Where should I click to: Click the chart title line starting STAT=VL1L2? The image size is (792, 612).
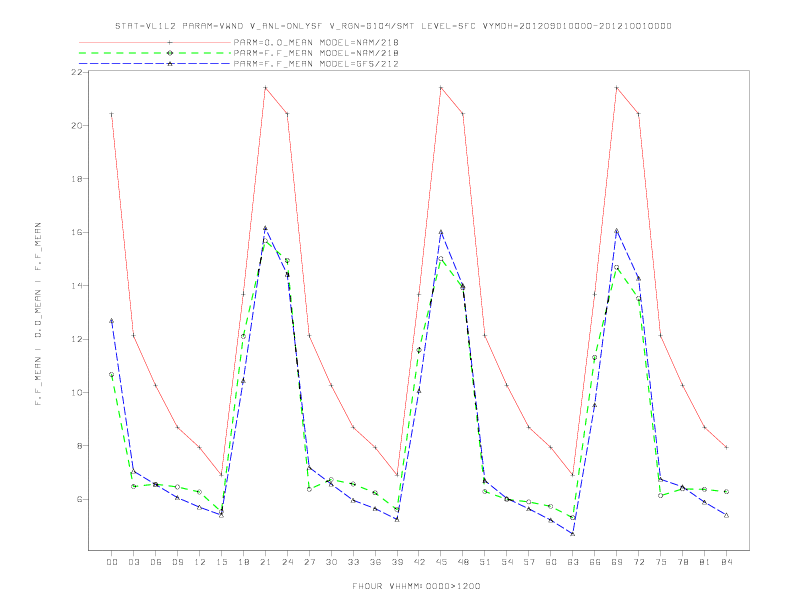[x=393, y=26]
